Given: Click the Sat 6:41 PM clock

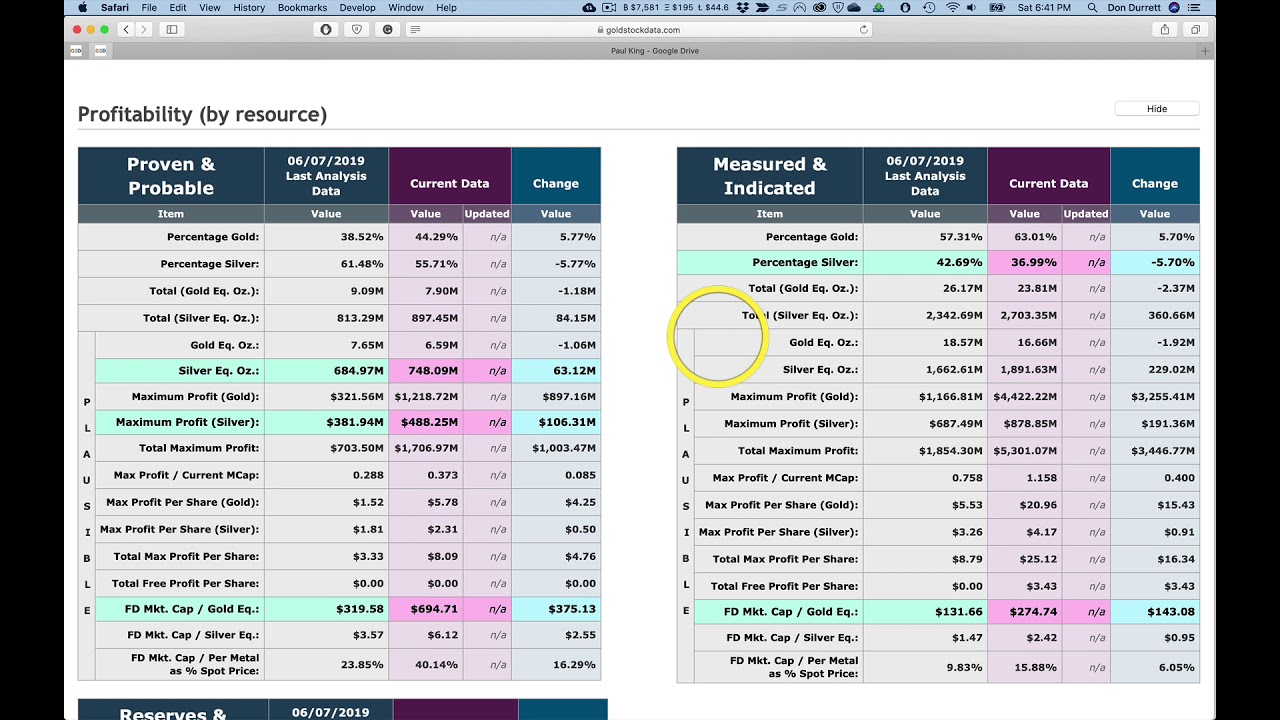Looking at the screenshot, I should 1044,7.
